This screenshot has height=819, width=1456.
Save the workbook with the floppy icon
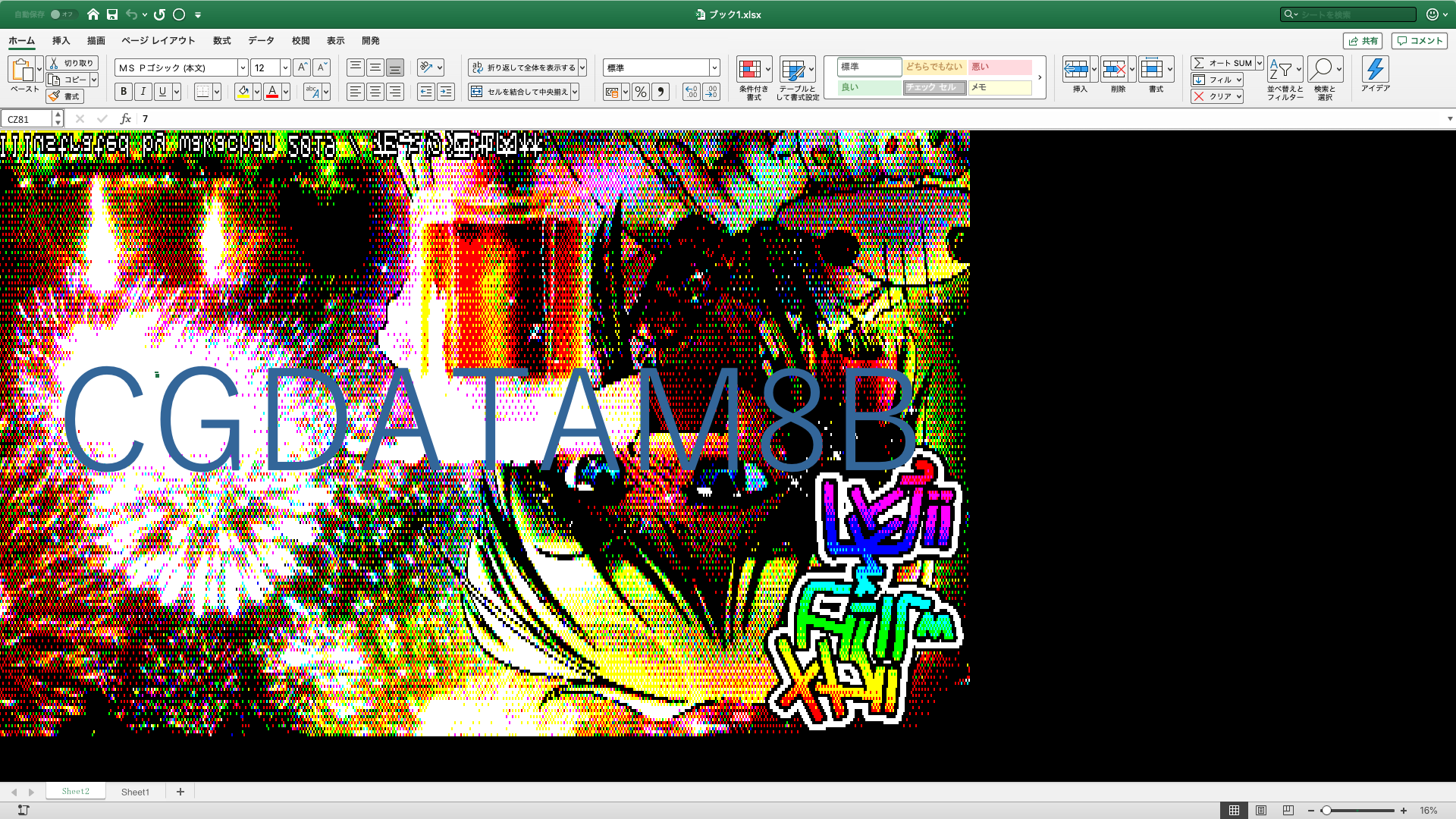click(112, 14)
